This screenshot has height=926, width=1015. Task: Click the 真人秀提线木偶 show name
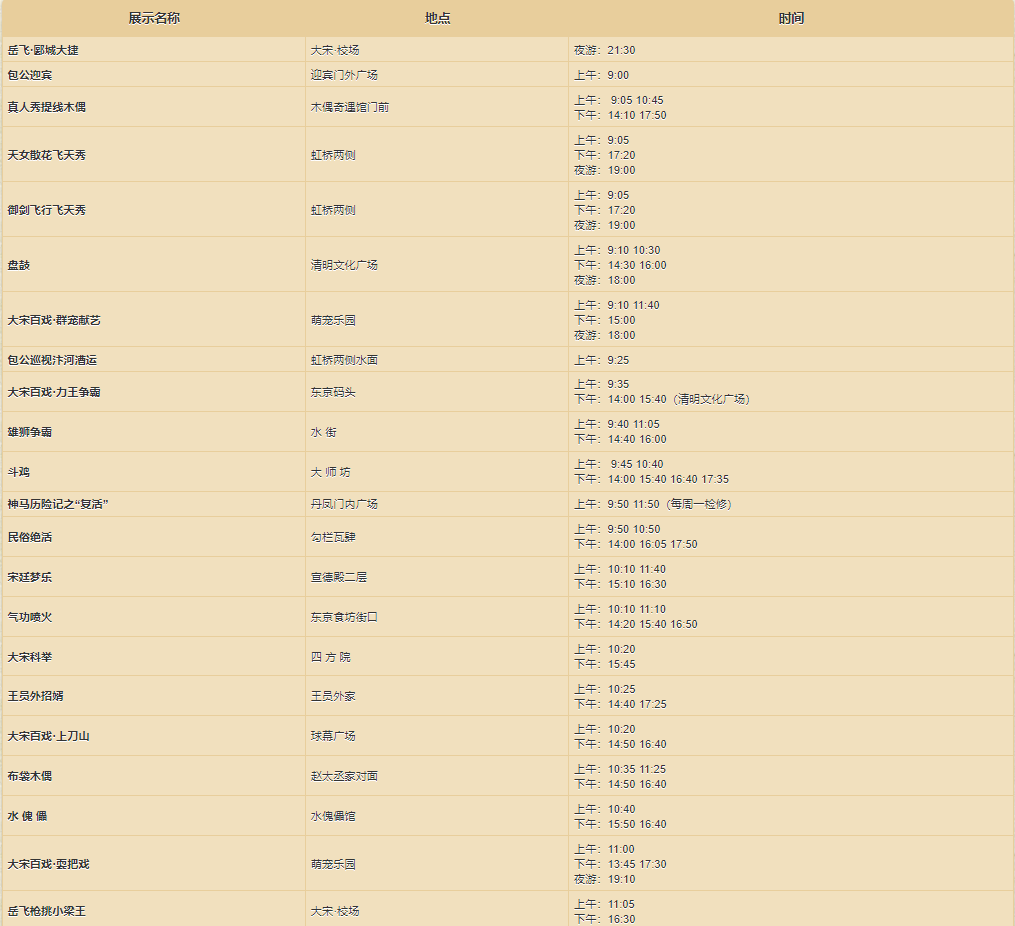pos(47,107)
